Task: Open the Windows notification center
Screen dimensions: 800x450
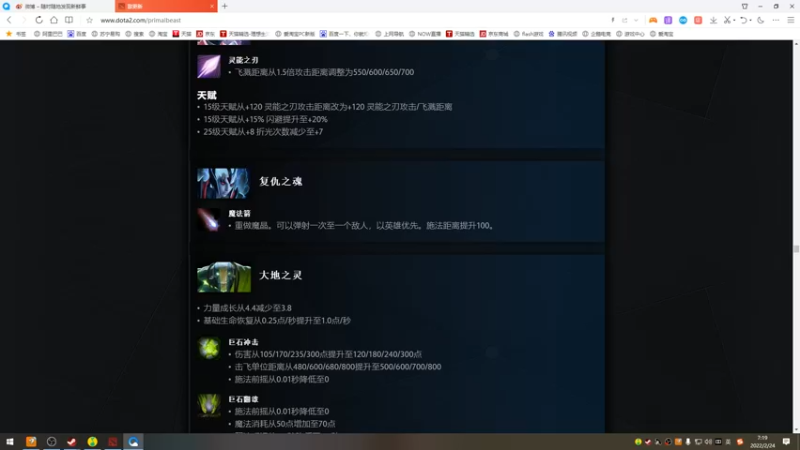Action: click(786, 442)
